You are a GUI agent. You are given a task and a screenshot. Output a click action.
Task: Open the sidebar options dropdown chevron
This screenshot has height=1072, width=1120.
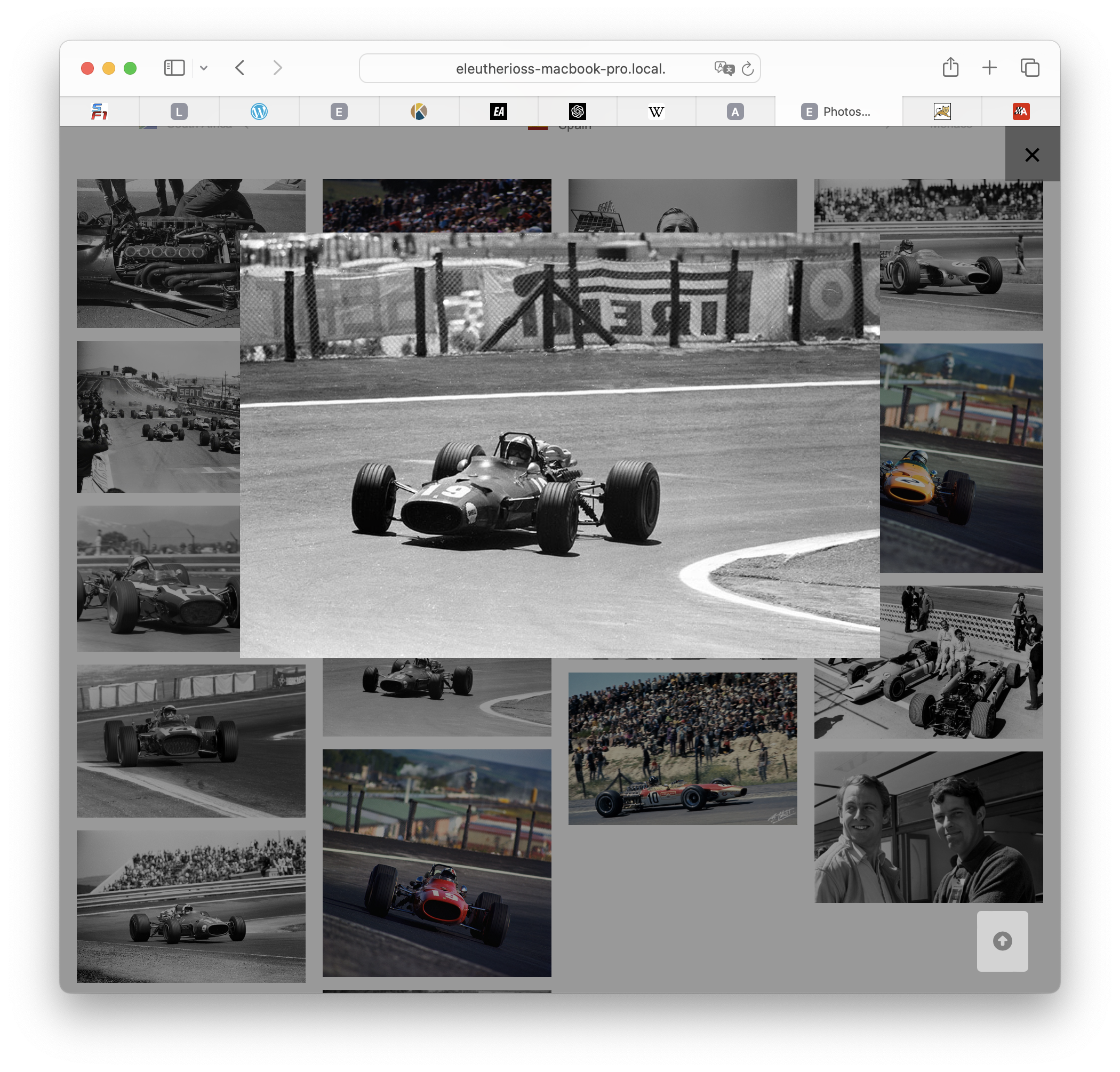point(204,68)
